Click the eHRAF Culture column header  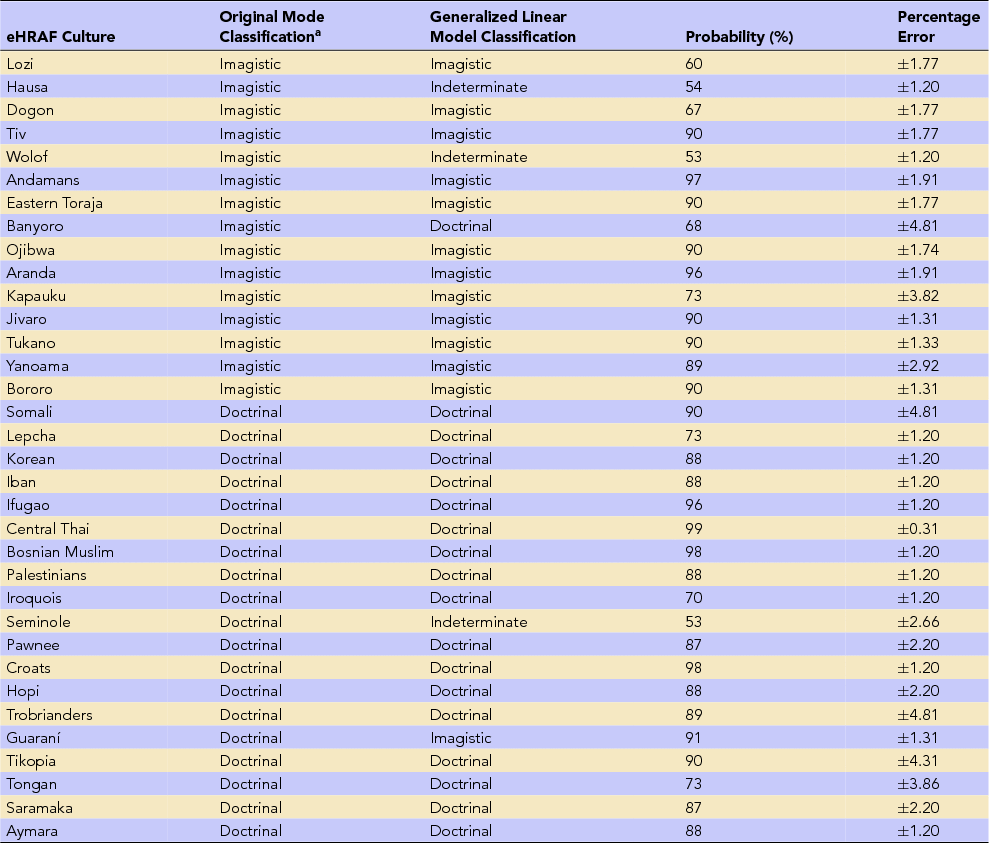click(x=60, y=37)
